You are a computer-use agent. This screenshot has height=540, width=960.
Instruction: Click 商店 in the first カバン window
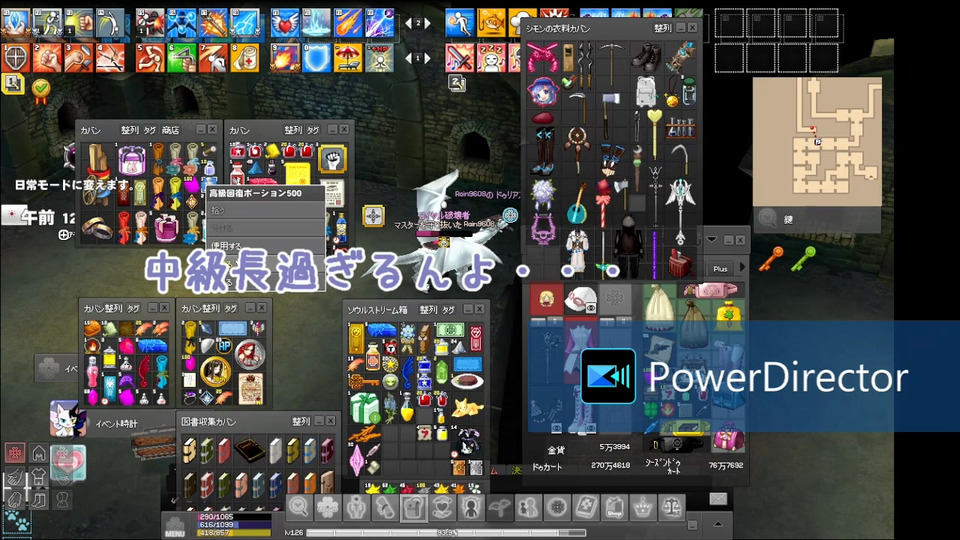170,130
